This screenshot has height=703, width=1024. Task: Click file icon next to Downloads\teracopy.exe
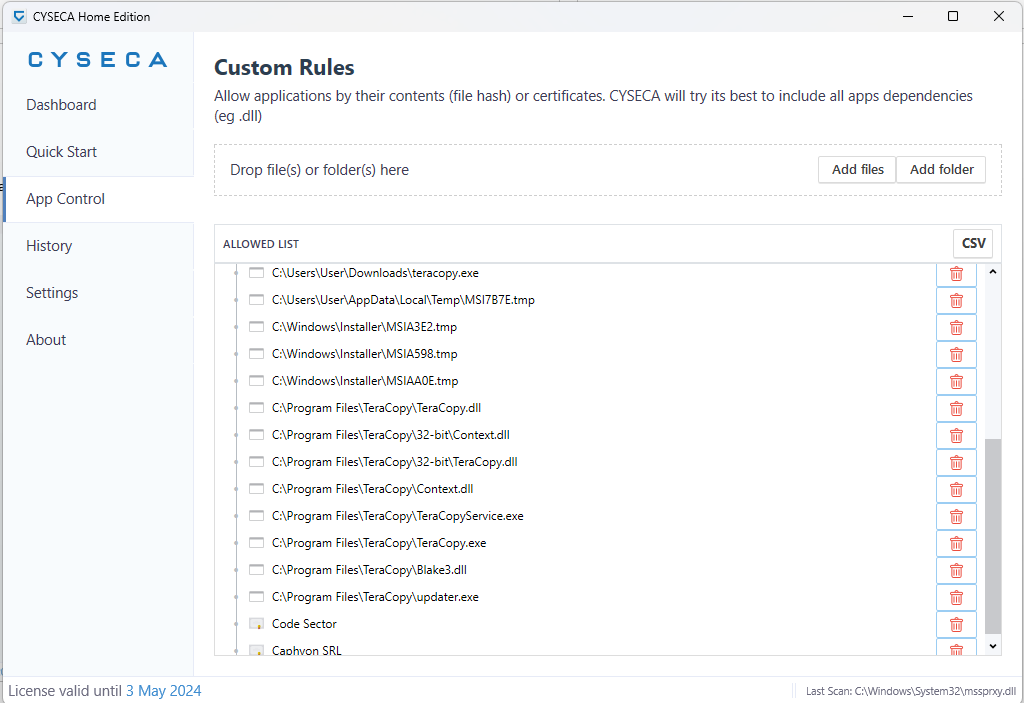[257, 273]
